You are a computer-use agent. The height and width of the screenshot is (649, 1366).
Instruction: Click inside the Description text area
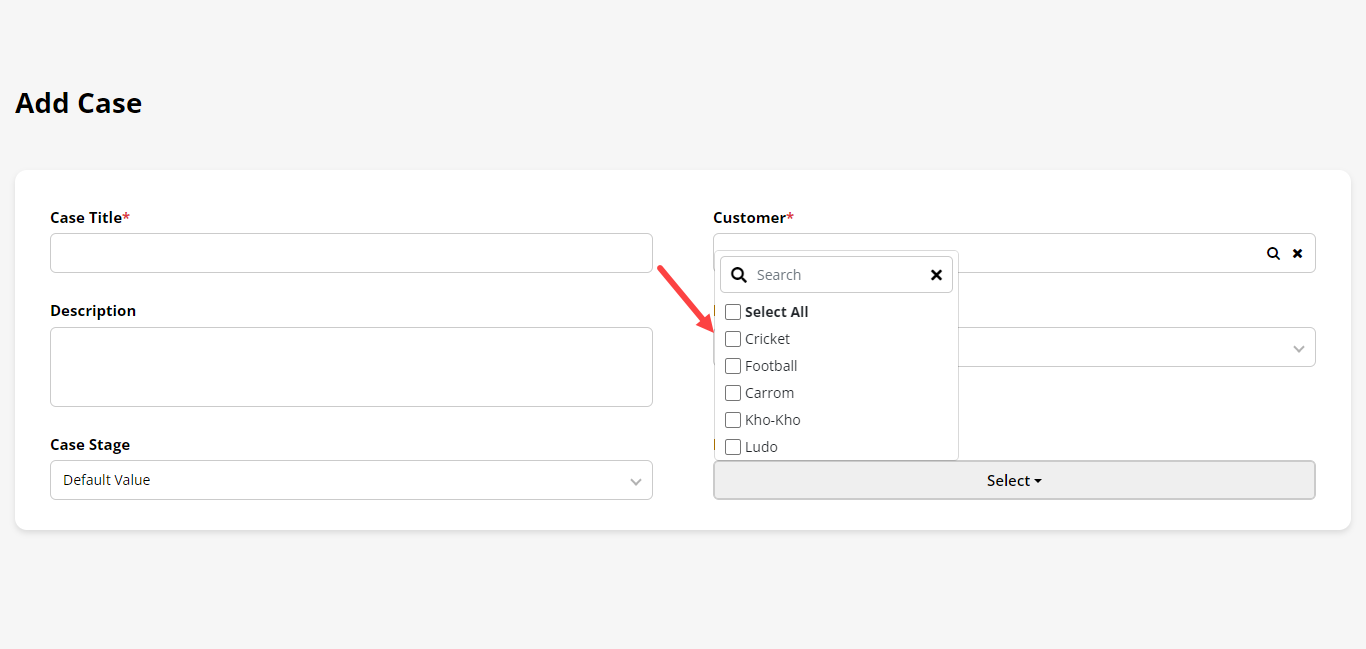350,367
